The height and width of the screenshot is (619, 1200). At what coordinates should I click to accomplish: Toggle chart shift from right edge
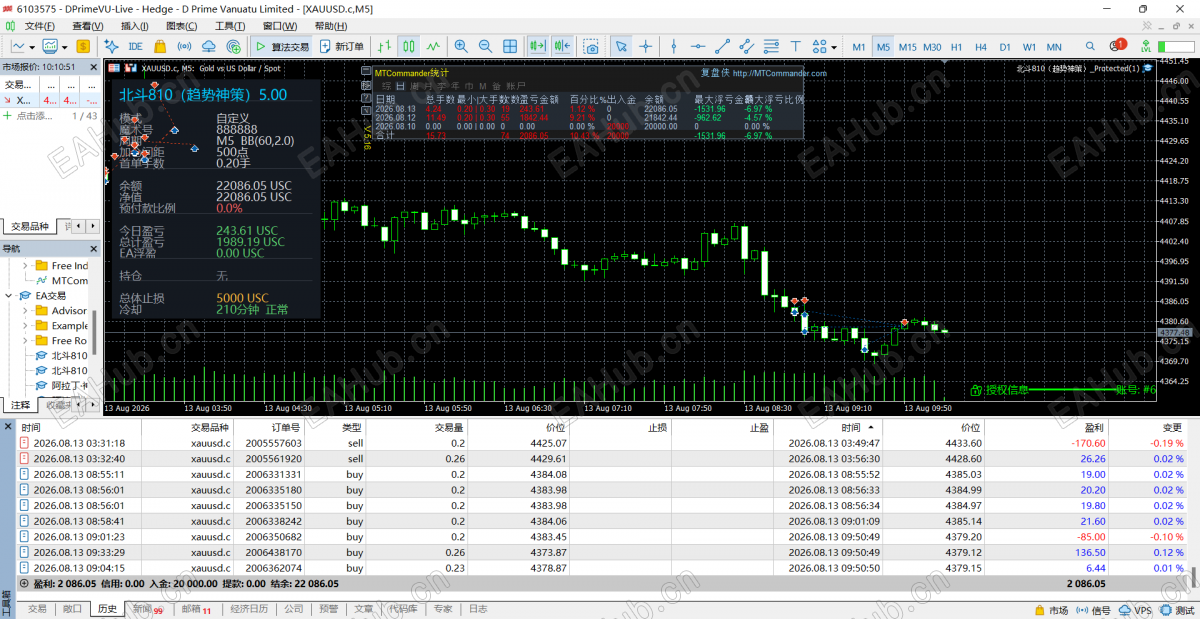pyautogui.click(x=562, y=46)
